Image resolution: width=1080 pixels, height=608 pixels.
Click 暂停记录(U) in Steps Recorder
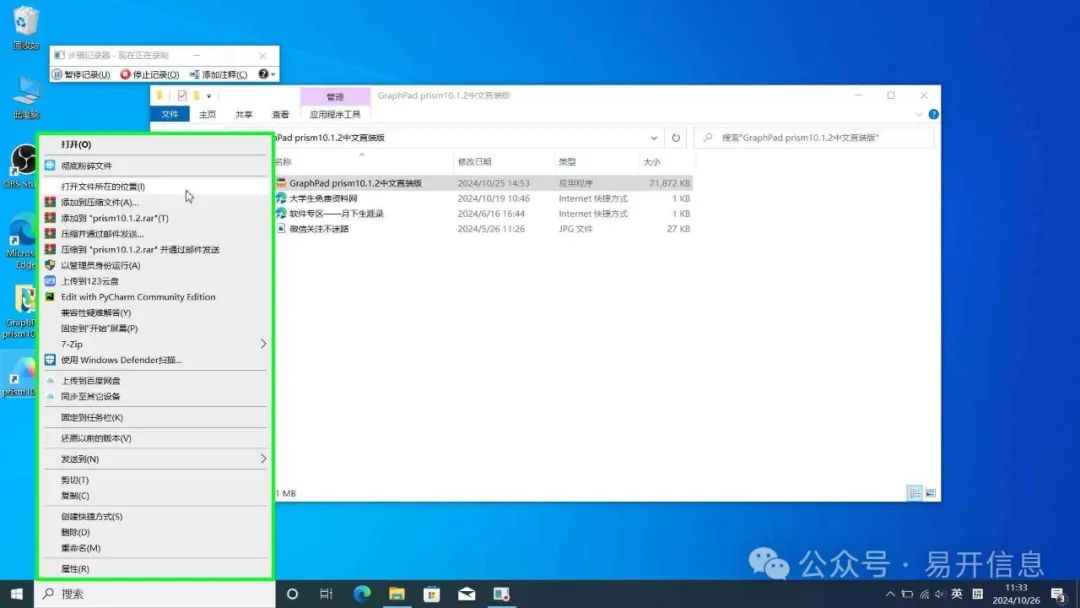[81, 74]
